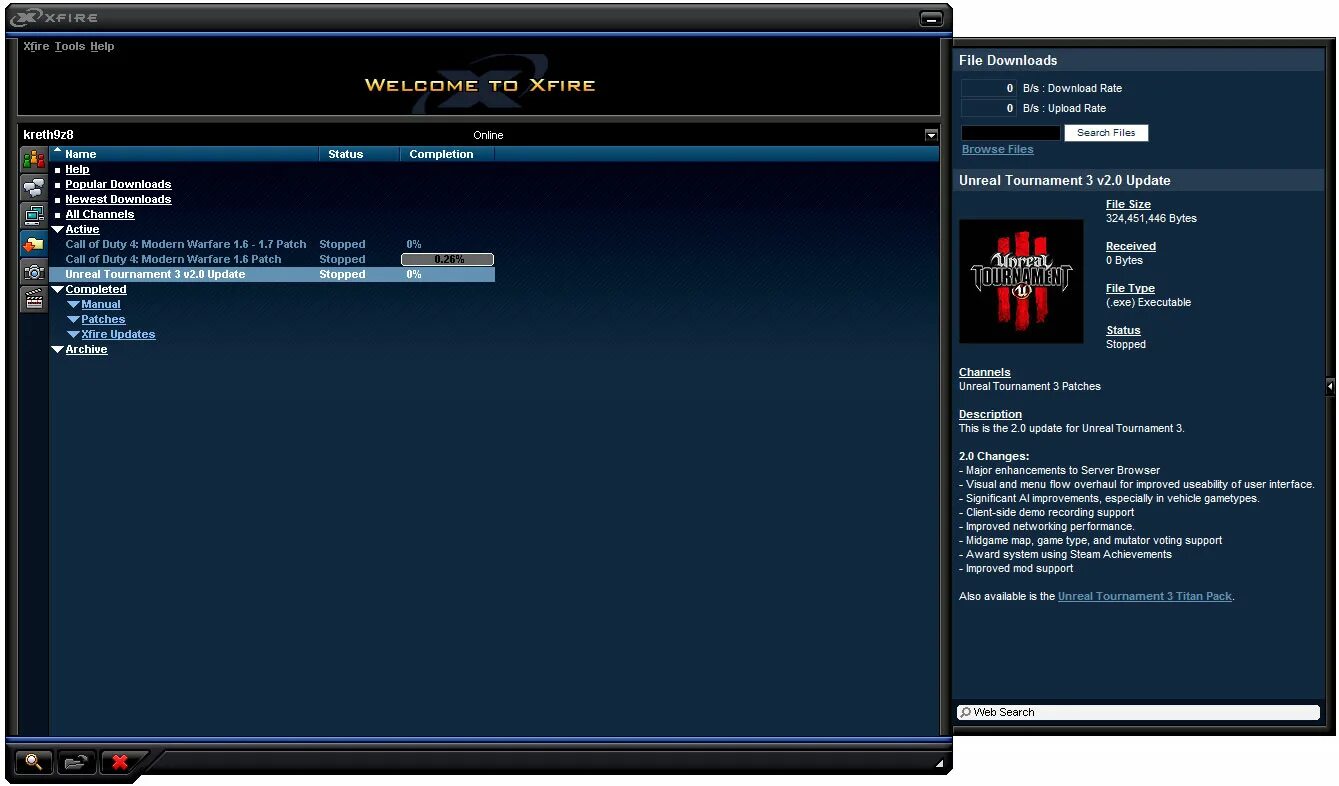The height and width of the screenshot is (786, 1339).
Task: Open Popular Downloads link
Action: pos(118,184)
